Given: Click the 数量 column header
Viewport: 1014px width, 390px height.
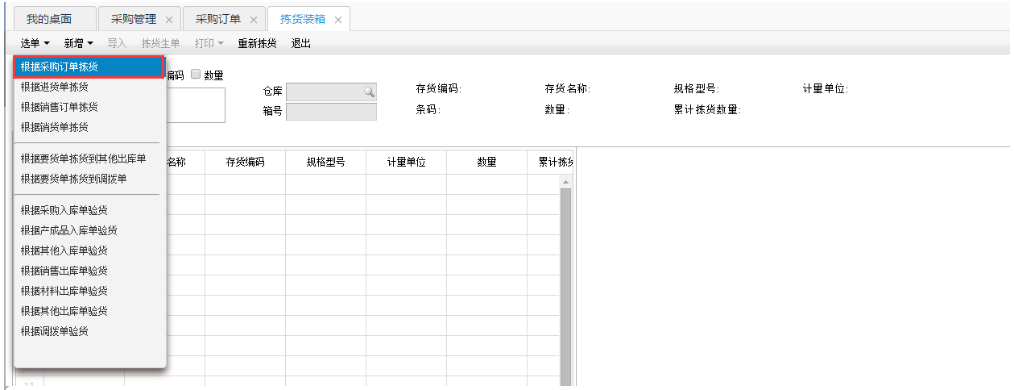Looking at the screenshot, I should pyautogui.click(x=486, y=163).
